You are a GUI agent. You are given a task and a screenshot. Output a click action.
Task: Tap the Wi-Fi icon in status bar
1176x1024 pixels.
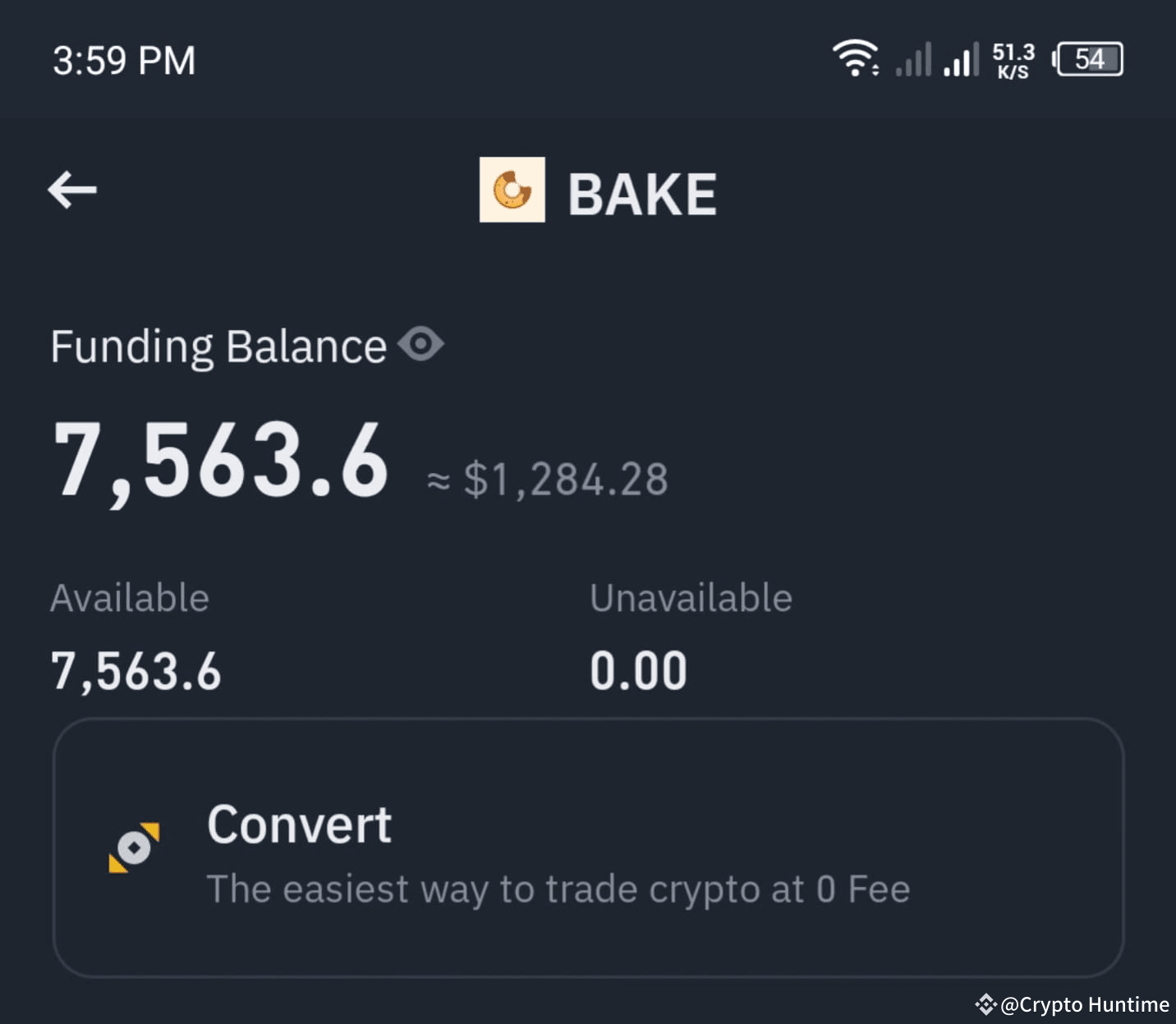pos(855,57)
